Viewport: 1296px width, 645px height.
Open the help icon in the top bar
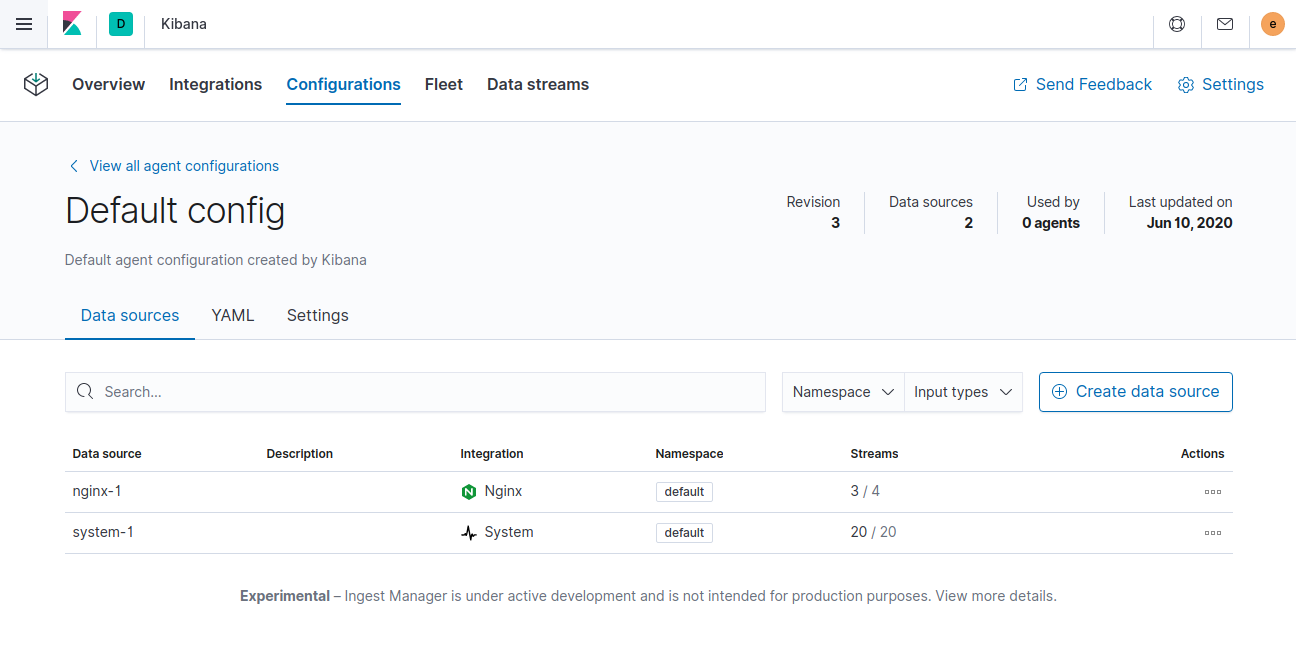pyautogui.click(x=1176, y=23)
